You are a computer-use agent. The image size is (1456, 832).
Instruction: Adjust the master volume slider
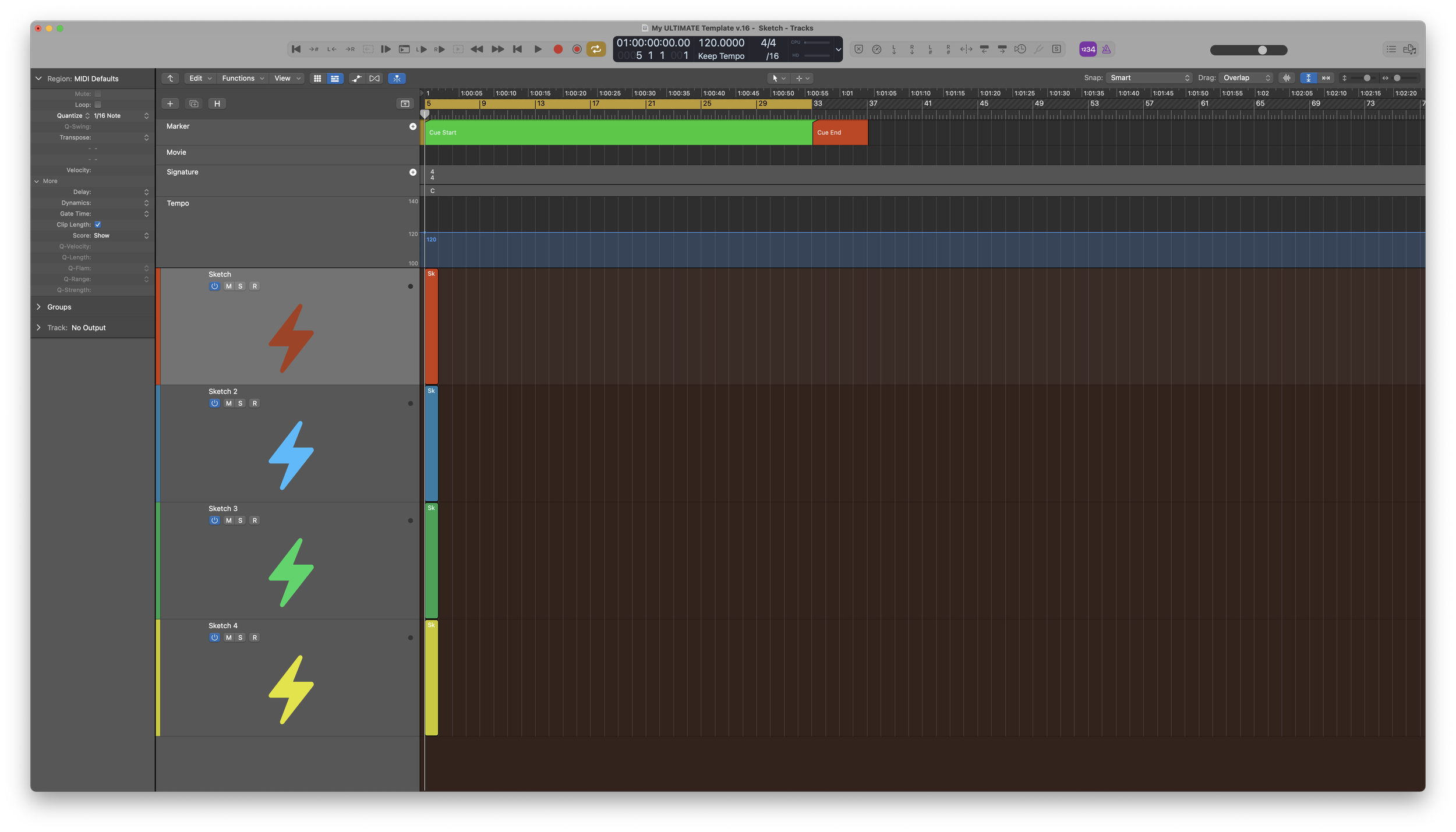click(x=1261, y=50)
